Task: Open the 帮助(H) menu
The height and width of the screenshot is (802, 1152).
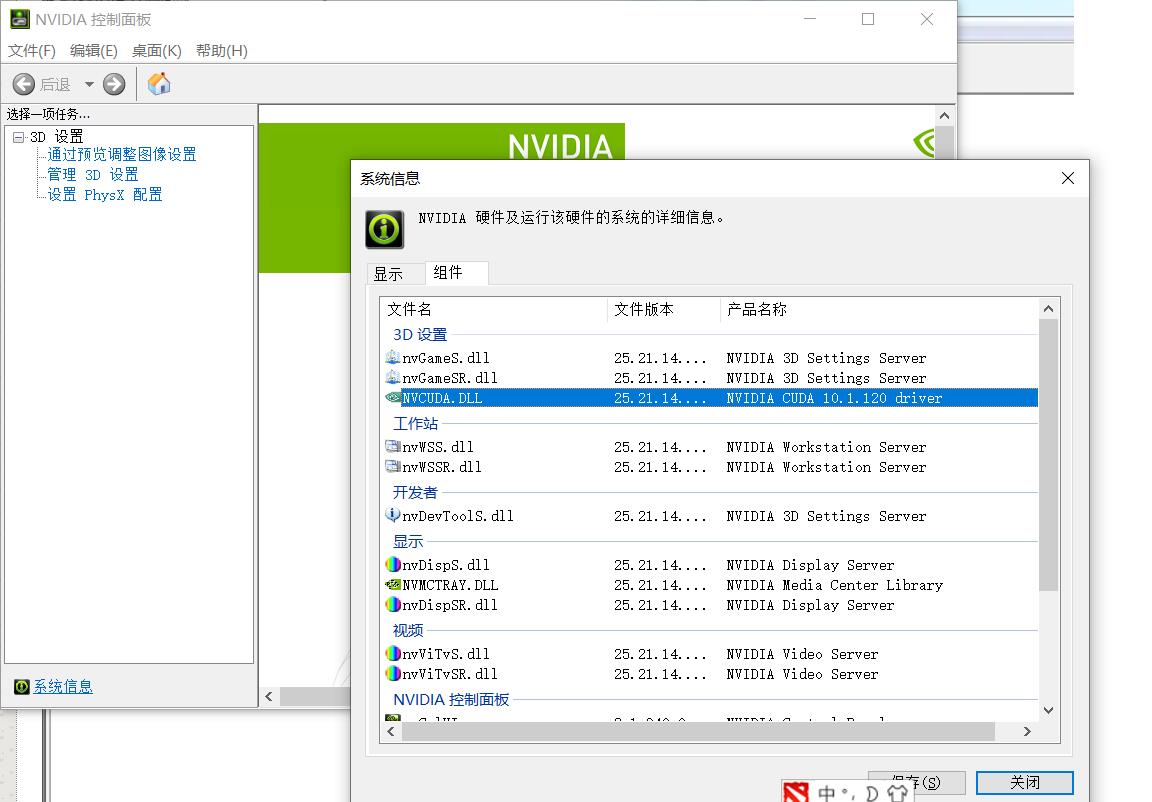Action: pyautogui.click(x=222, y=51)
